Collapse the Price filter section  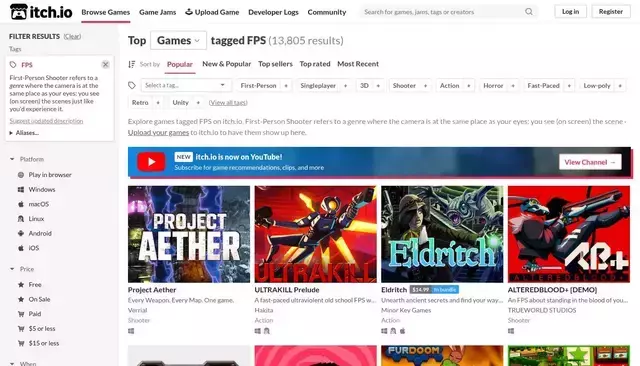point(22,269)
